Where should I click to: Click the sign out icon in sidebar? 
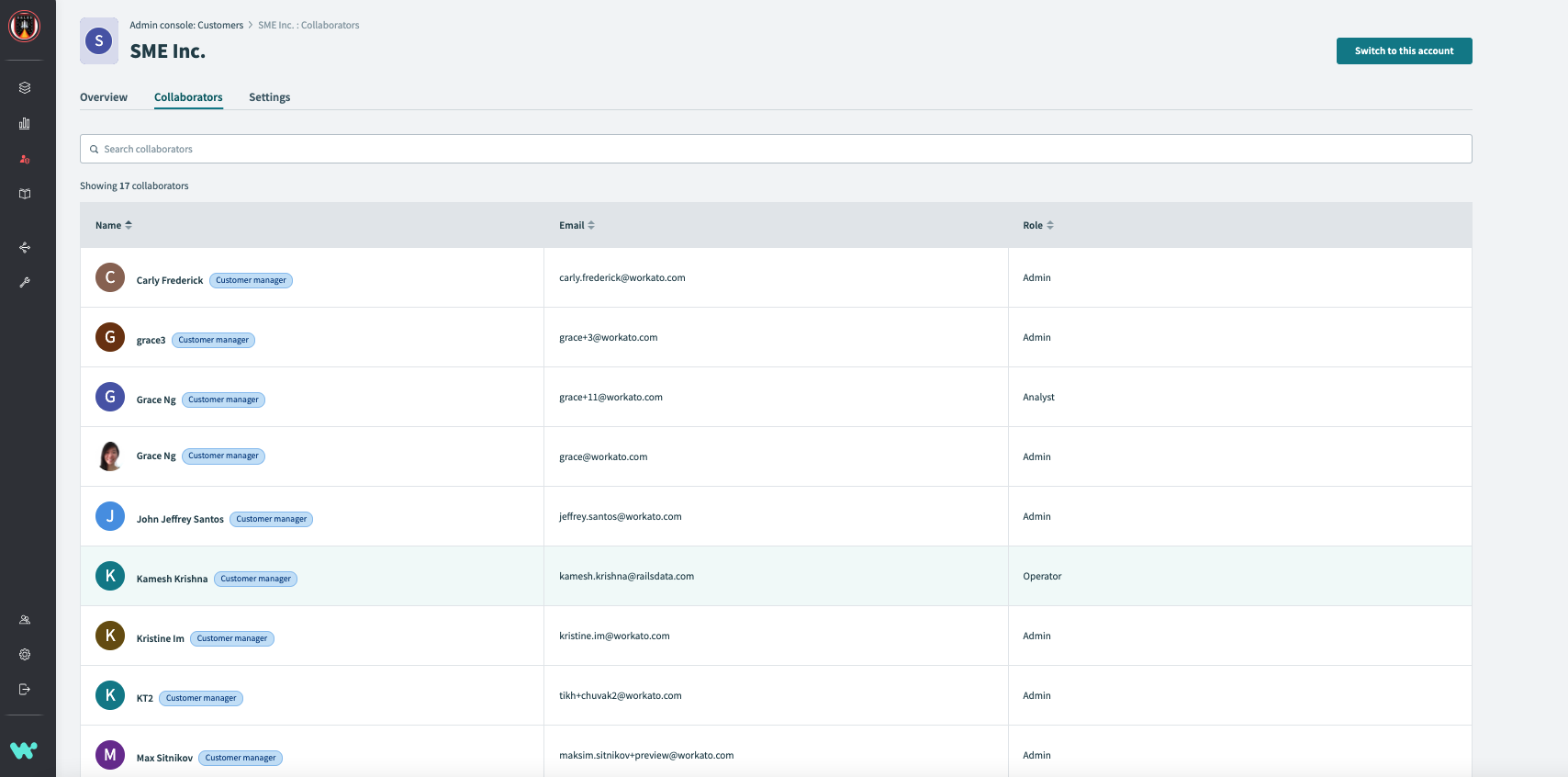[25, 690]
